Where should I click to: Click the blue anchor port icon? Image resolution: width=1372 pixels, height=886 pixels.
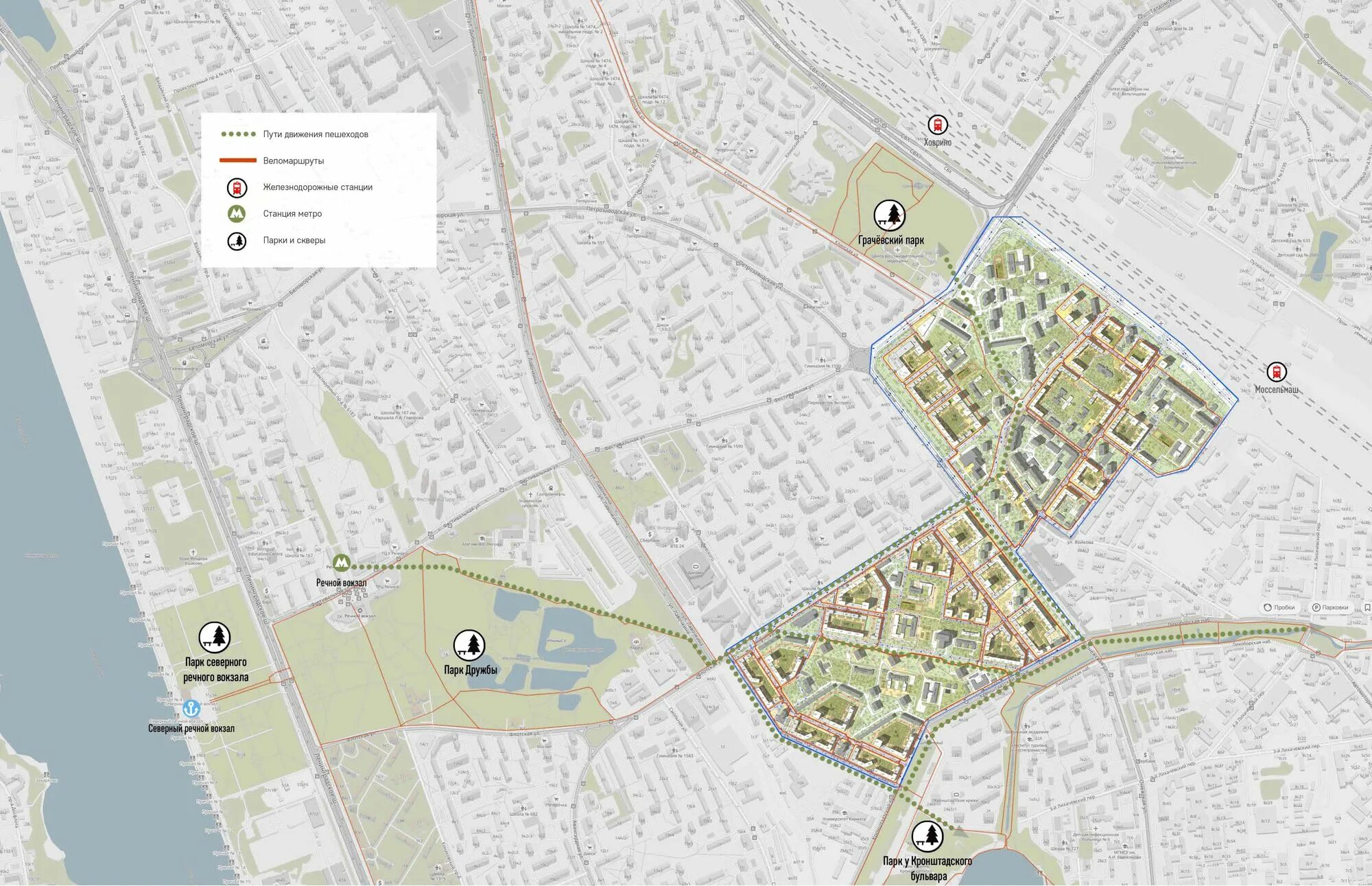click(190, 708)
